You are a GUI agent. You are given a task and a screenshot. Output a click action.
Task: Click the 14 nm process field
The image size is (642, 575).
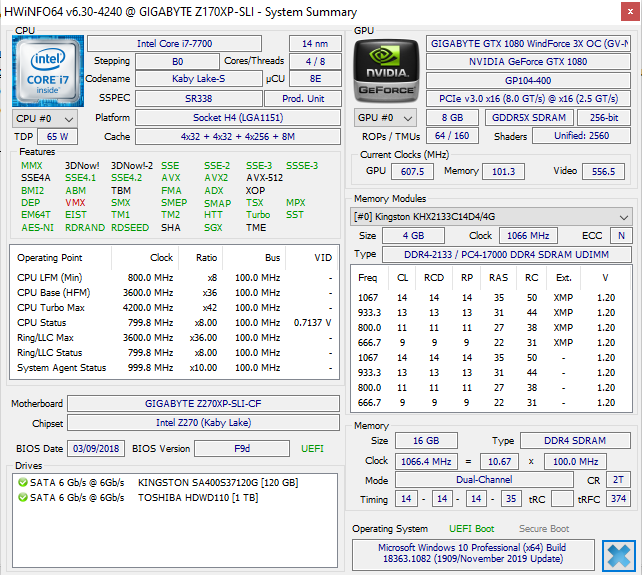pyautogui.click(x=315, y=43)
